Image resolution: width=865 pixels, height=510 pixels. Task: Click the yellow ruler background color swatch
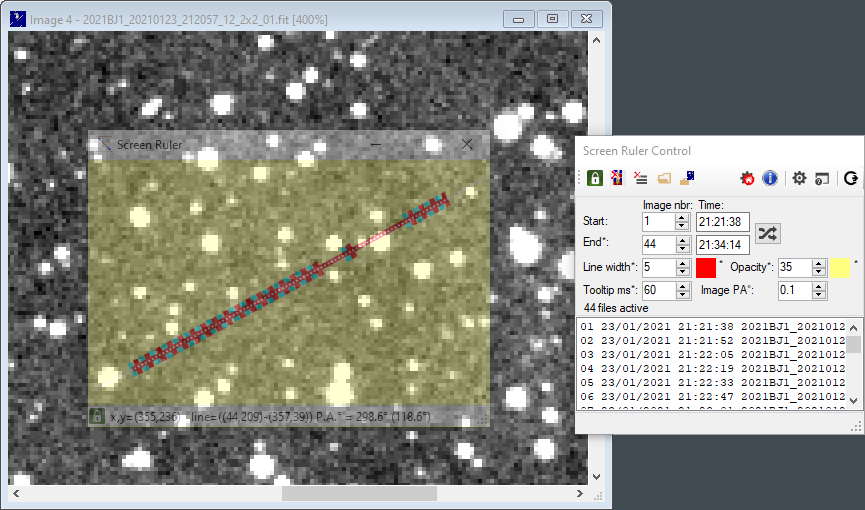point(840,267)
